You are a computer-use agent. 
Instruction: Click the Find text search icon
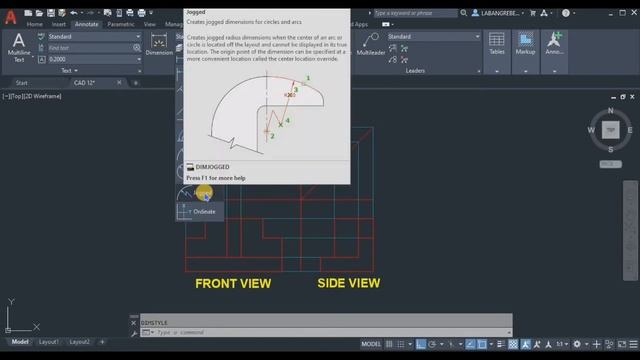pos(137,48)
